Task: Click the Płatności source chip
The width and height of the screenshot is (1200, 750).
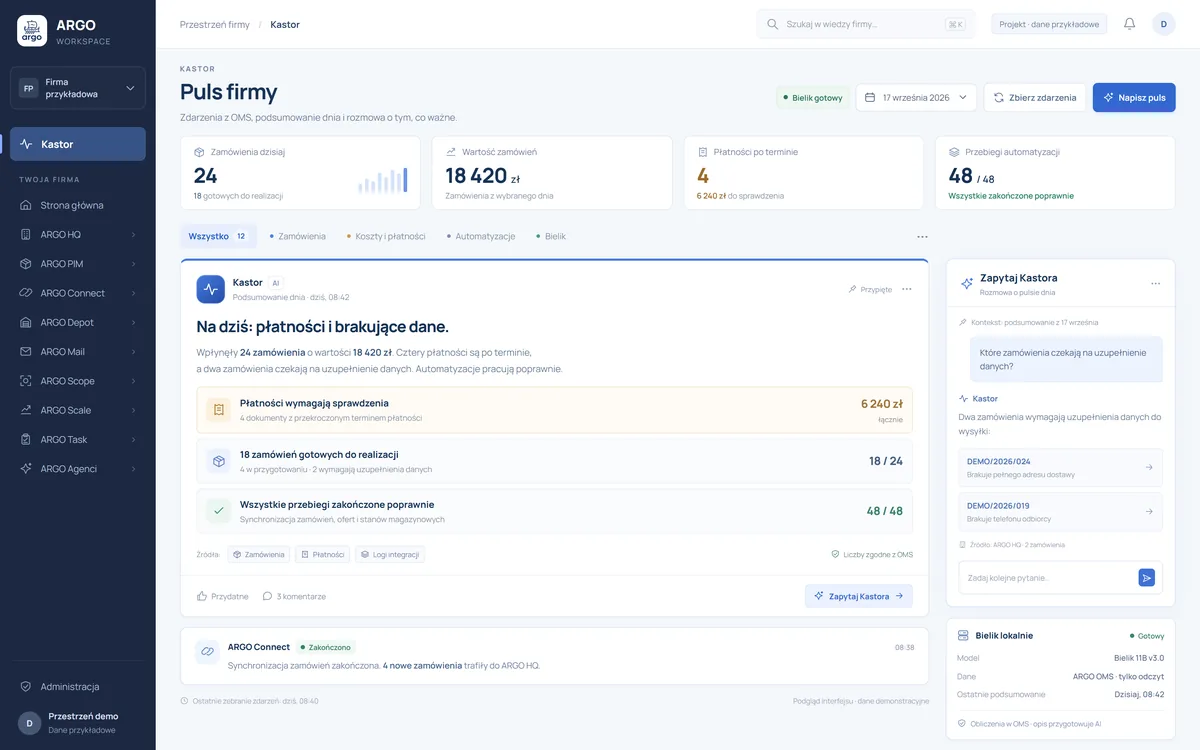Action: tap(322, 554)
